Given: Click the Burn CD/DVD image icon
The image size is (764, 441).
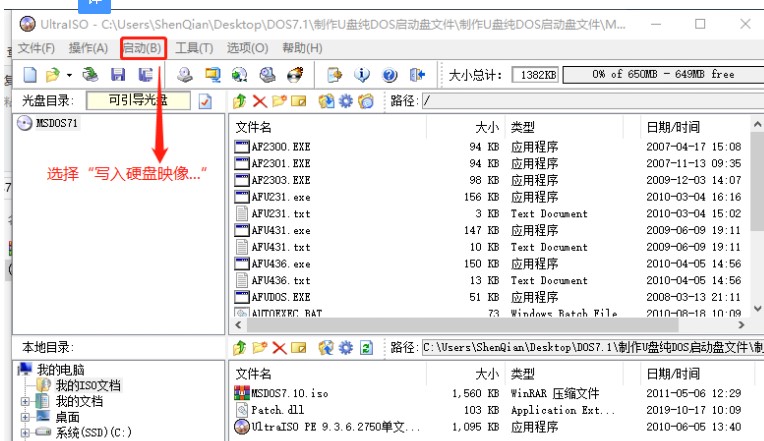Looking at the screenshot, I should coord(295,75).
